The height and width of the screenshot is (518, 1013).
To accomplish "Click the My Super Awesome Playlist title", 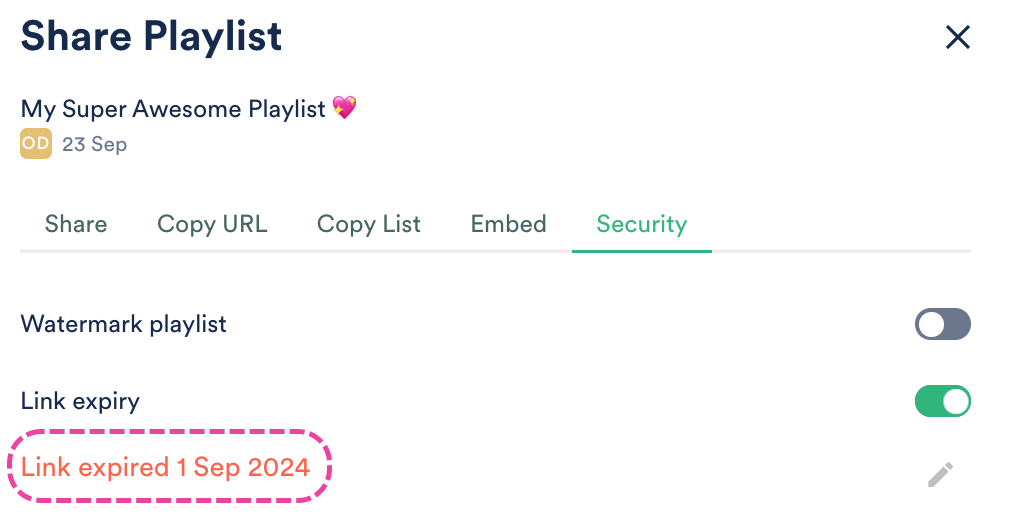I will [173, 108].
